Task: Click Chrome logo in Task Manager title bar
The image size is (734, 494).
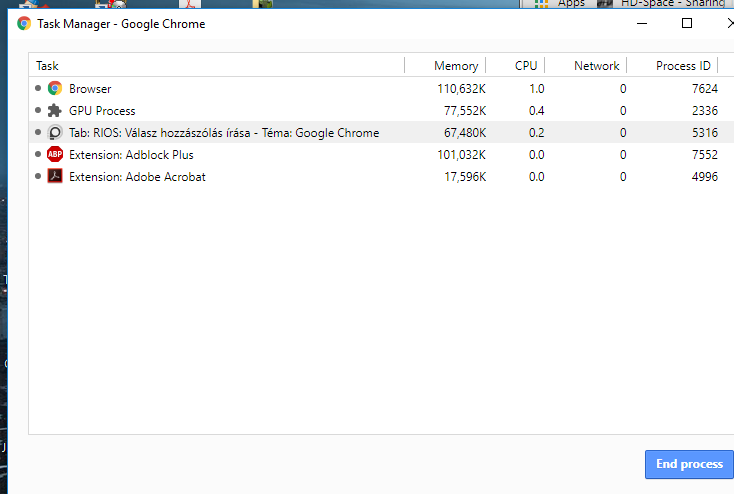Action: coord(24,23)
